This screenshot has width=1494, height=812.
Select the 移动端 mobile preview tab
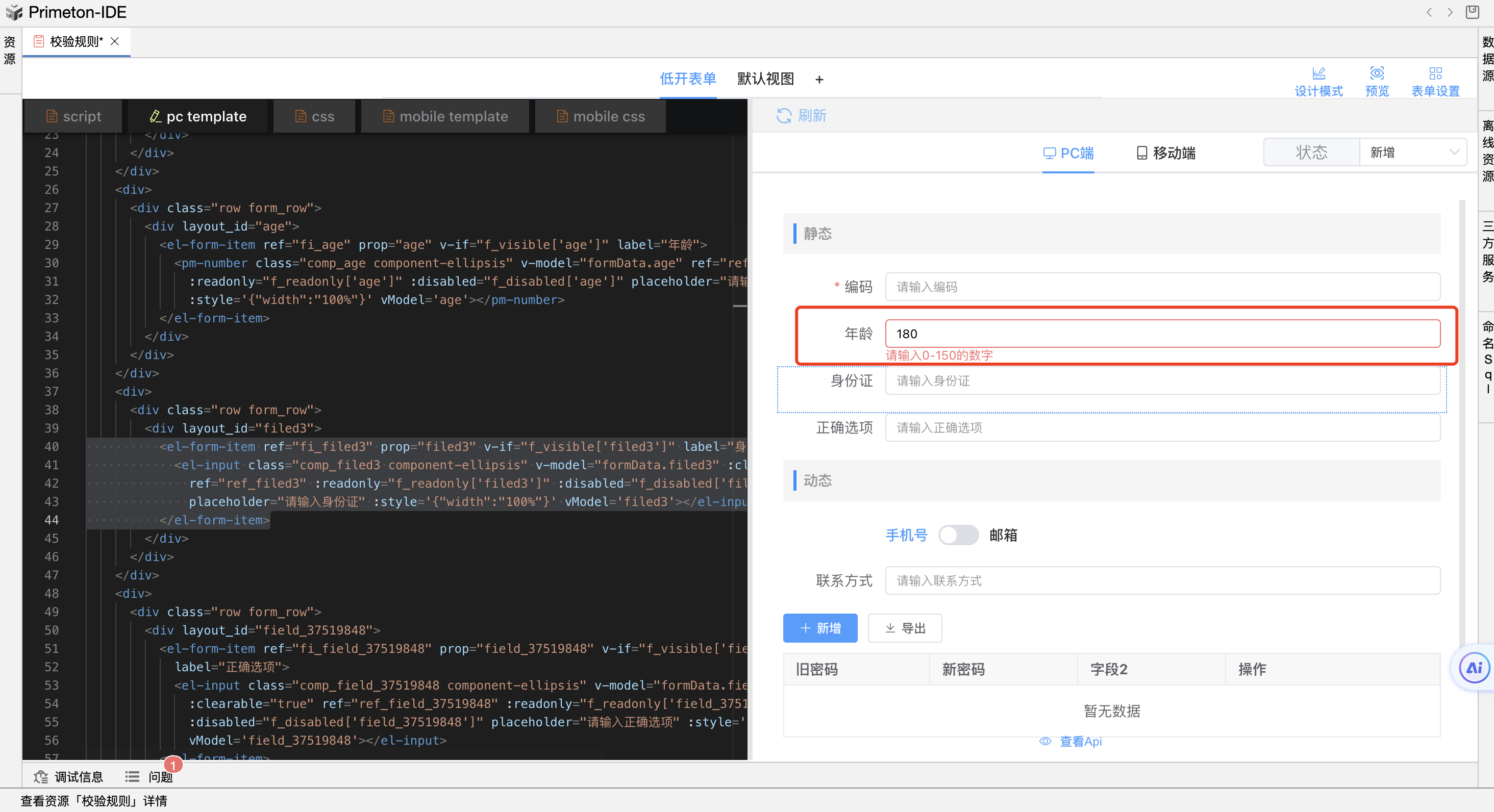coord(1166,153)
